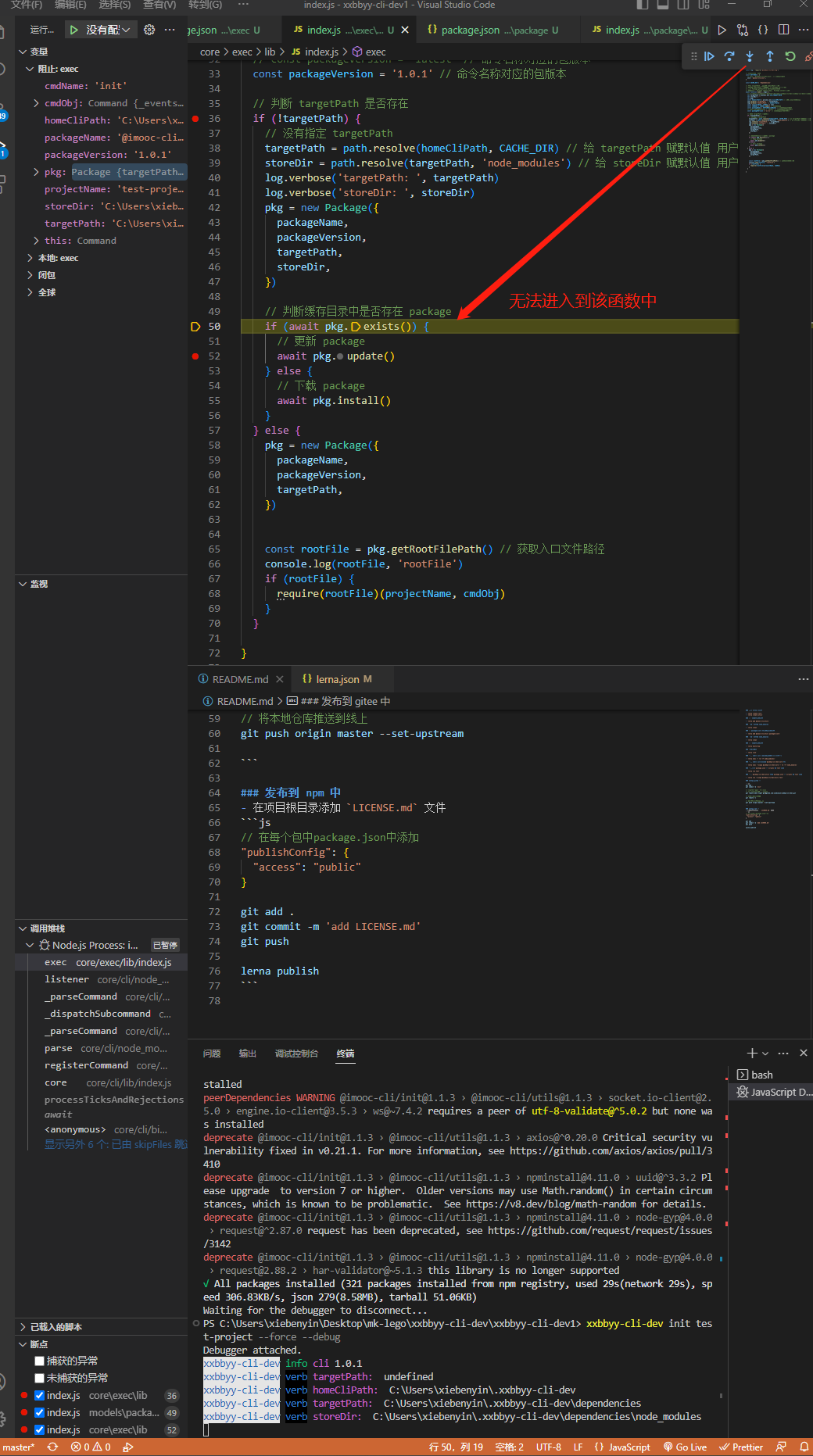Switch to the package.json ...\package tab

pyautogui.click(x=492, y=30)
